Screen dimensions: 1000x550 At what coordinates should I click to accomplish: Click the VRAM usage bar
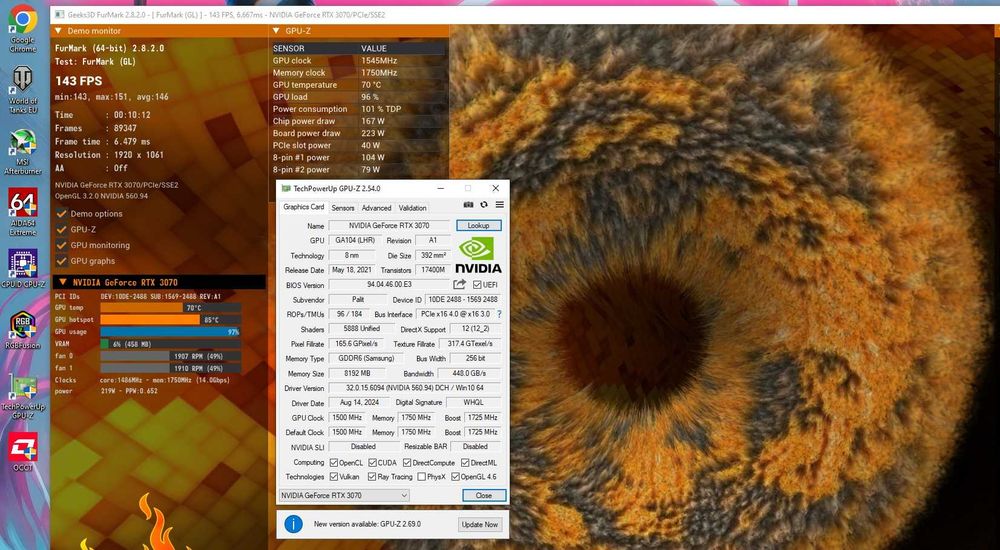click(170, 344)
